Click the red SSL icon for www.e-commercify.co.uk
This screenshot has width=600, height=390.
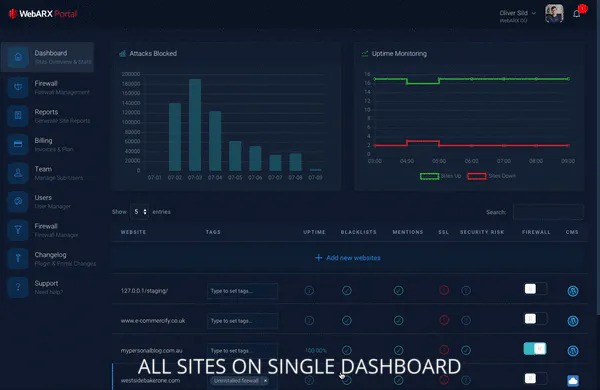pyautogui.click(x=444, y=320)
